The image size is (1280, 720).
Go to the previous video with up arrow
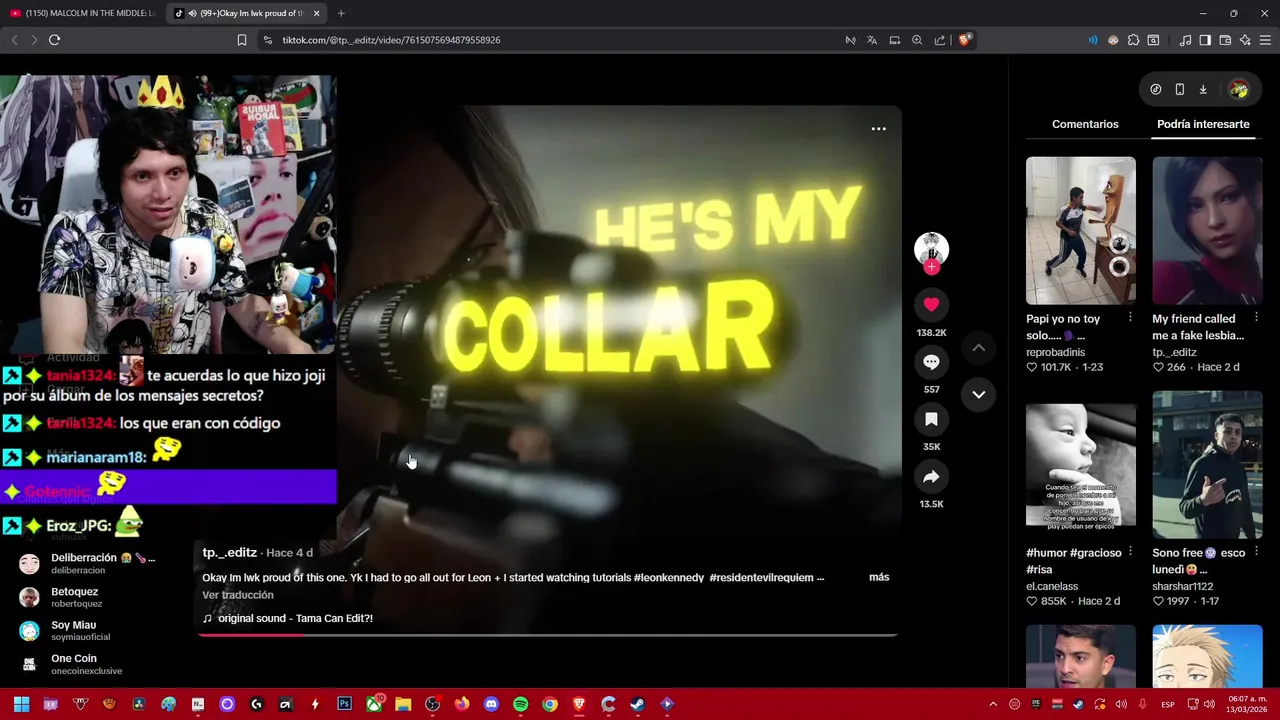pos(979,348)
